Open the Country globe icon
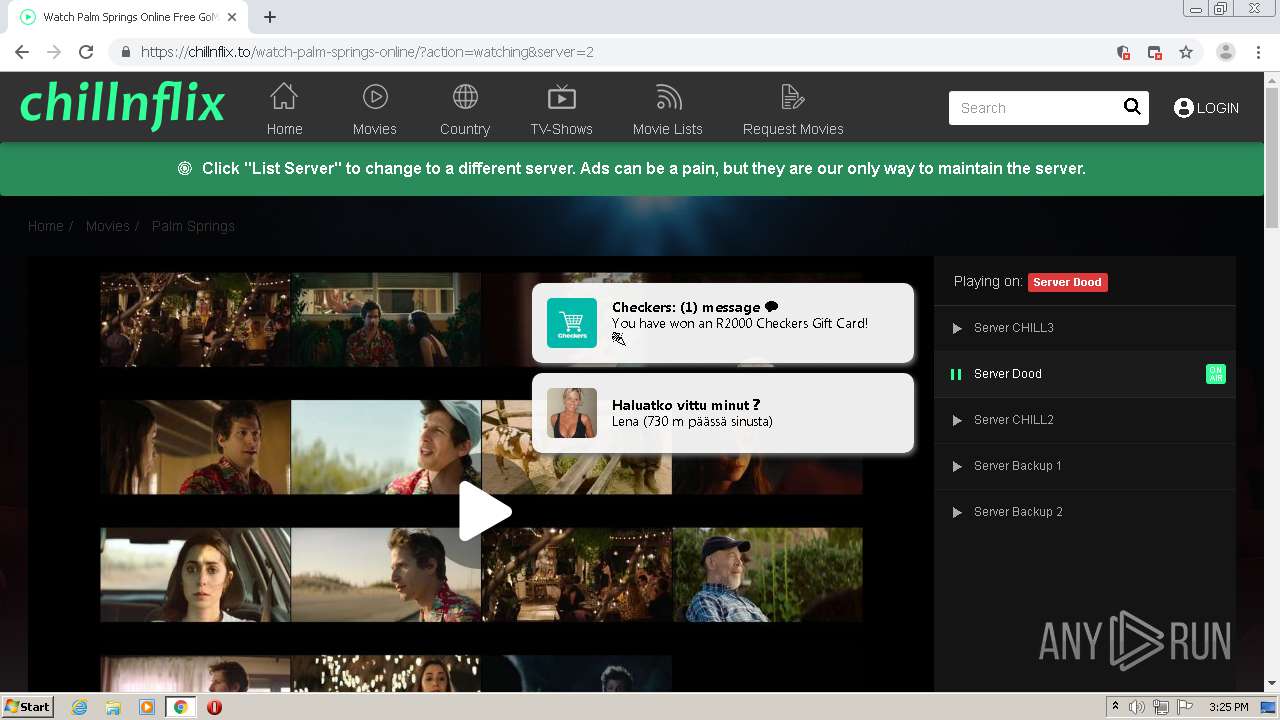Screen dimensions: 1280x720 point(465,97)
